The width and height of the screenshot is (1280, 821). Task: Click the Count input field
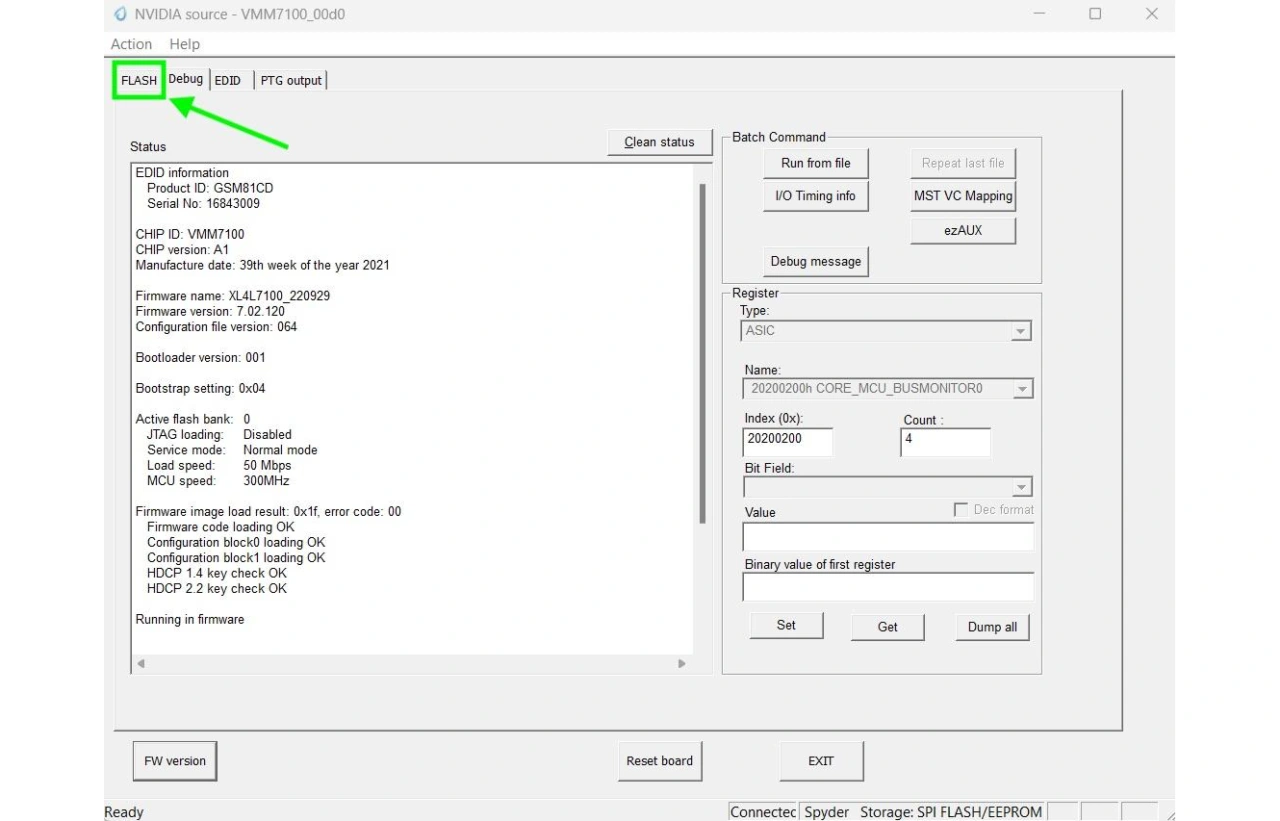[x=944, y=442]
